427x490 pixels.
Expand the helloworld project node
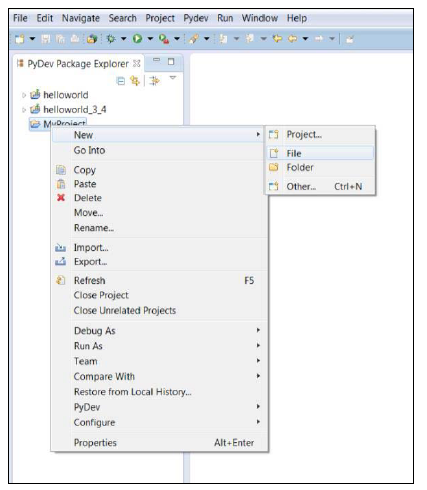24,95
